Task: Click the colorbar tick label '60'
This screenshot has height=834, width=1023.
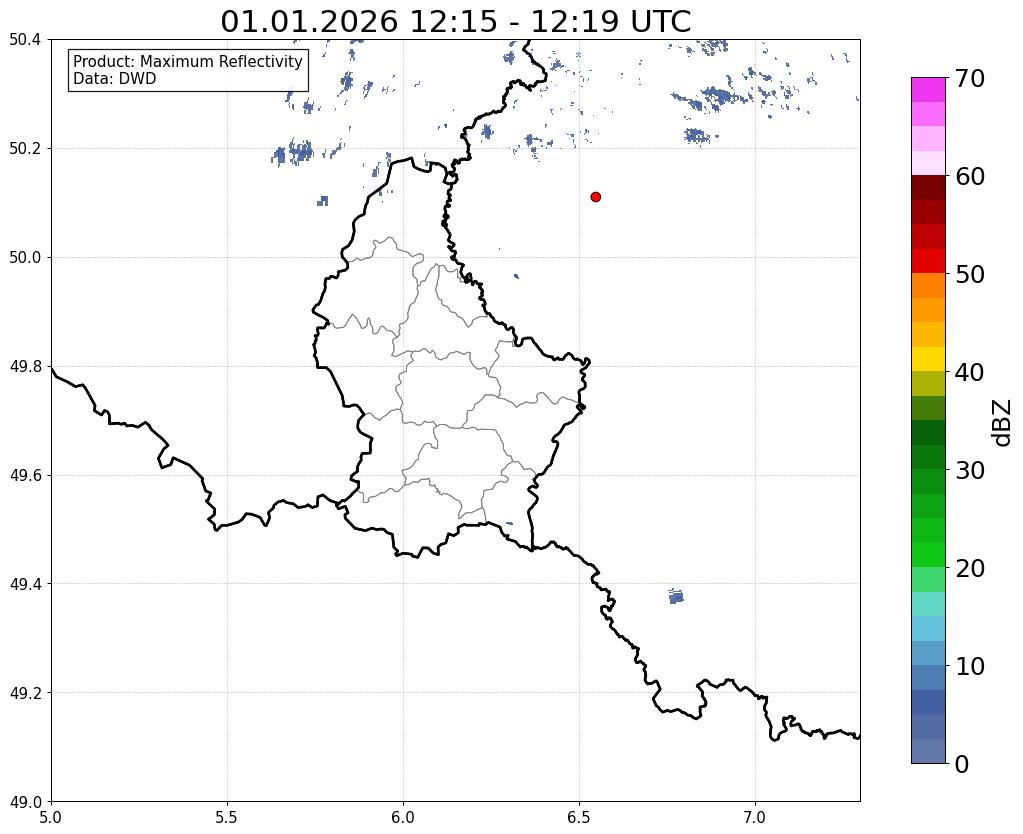Action: [x=970, y=176]
